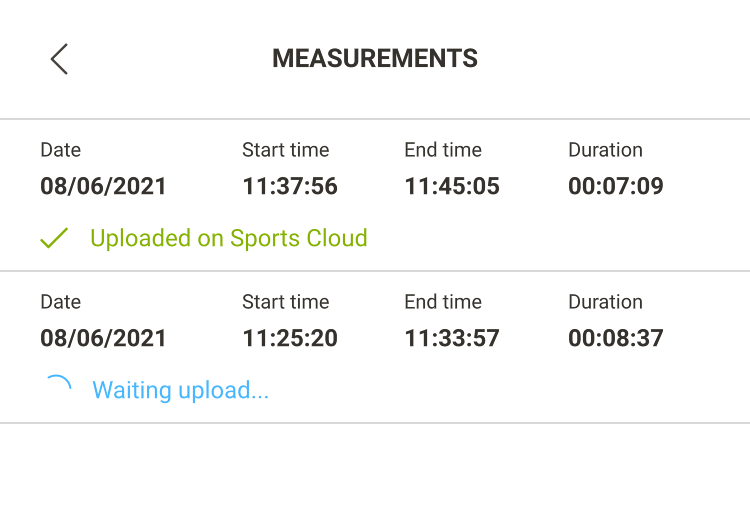Click the 11:33:57 end time
The width and height of the screenshot is (750, 507).
click(x=452, y=338)
